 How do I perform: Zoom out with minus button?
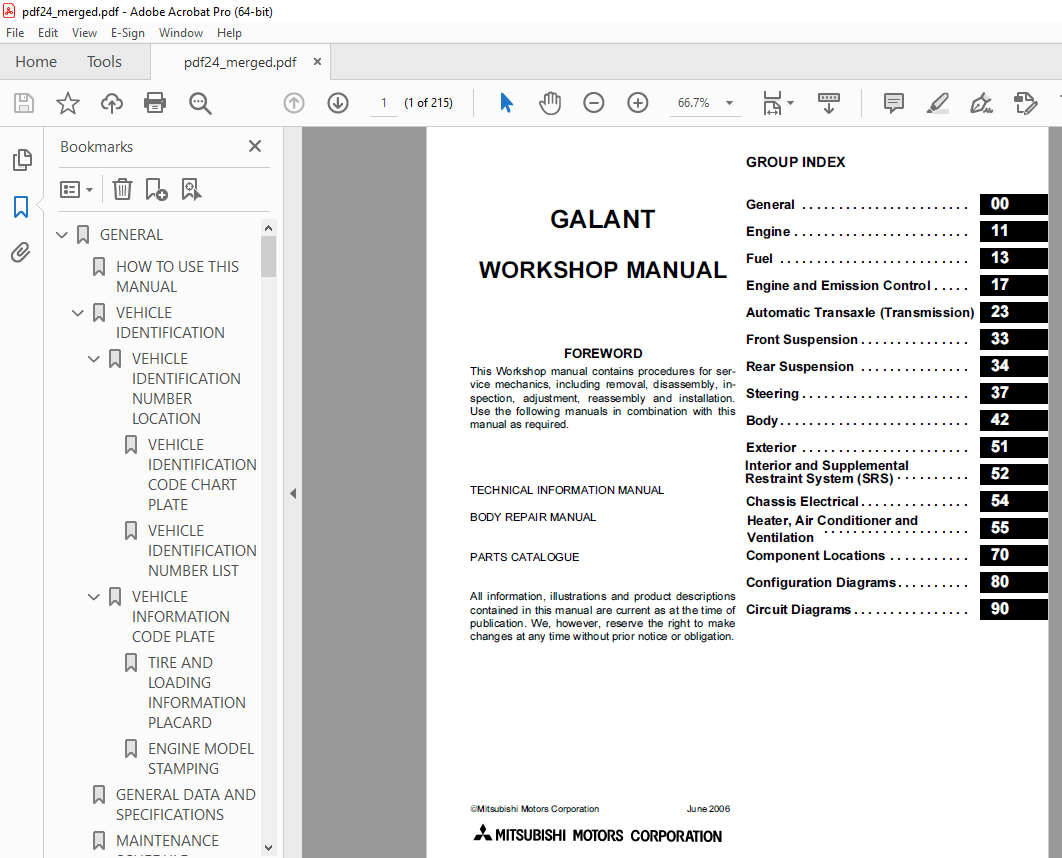tap(593, 103)
